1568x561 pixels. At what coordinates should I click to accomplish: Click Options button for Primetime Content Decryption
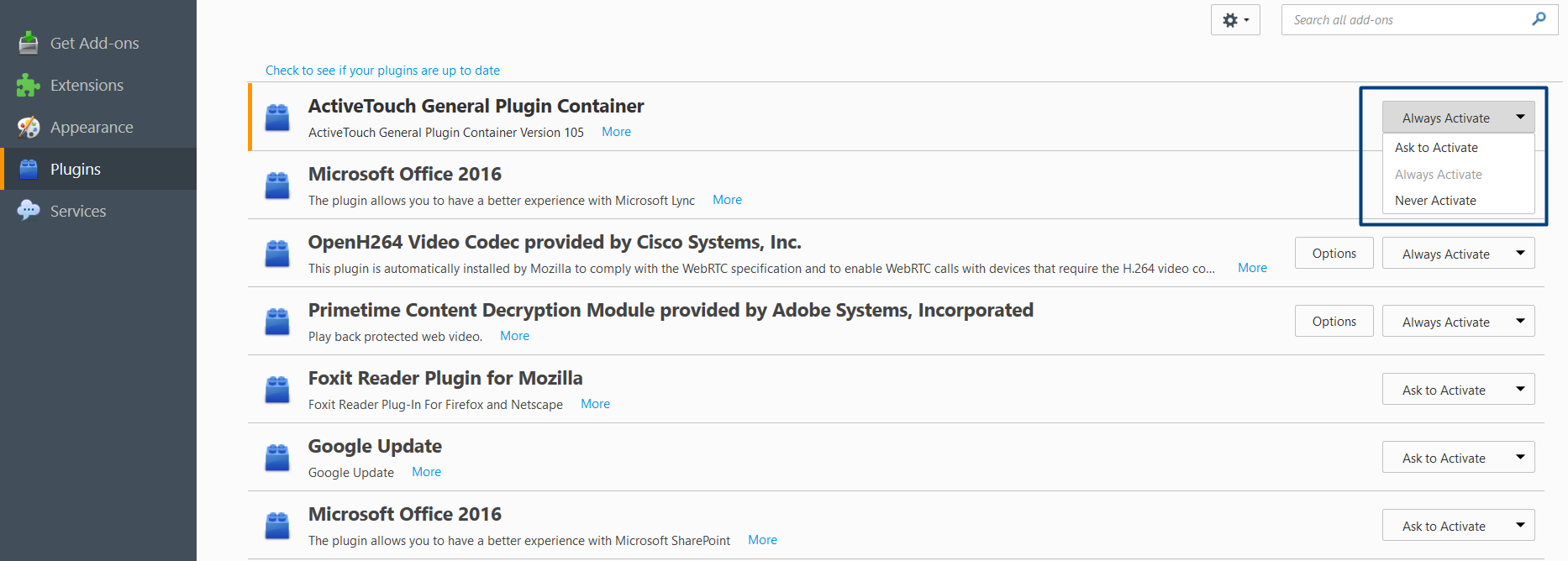coord(1334,322)
